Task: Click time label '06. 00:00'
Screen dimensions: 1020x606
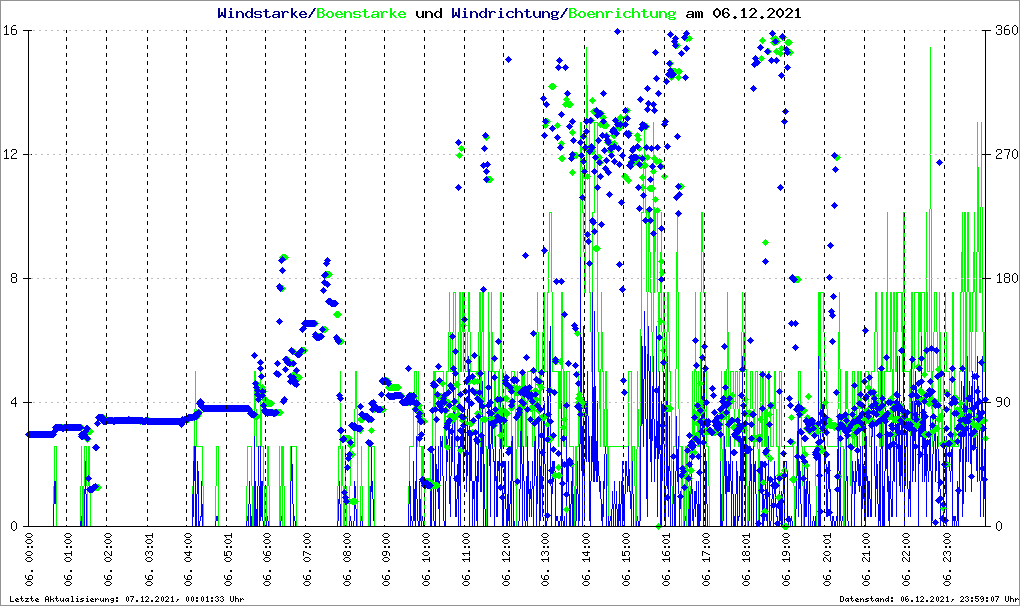Action: [x=29, y=559]
